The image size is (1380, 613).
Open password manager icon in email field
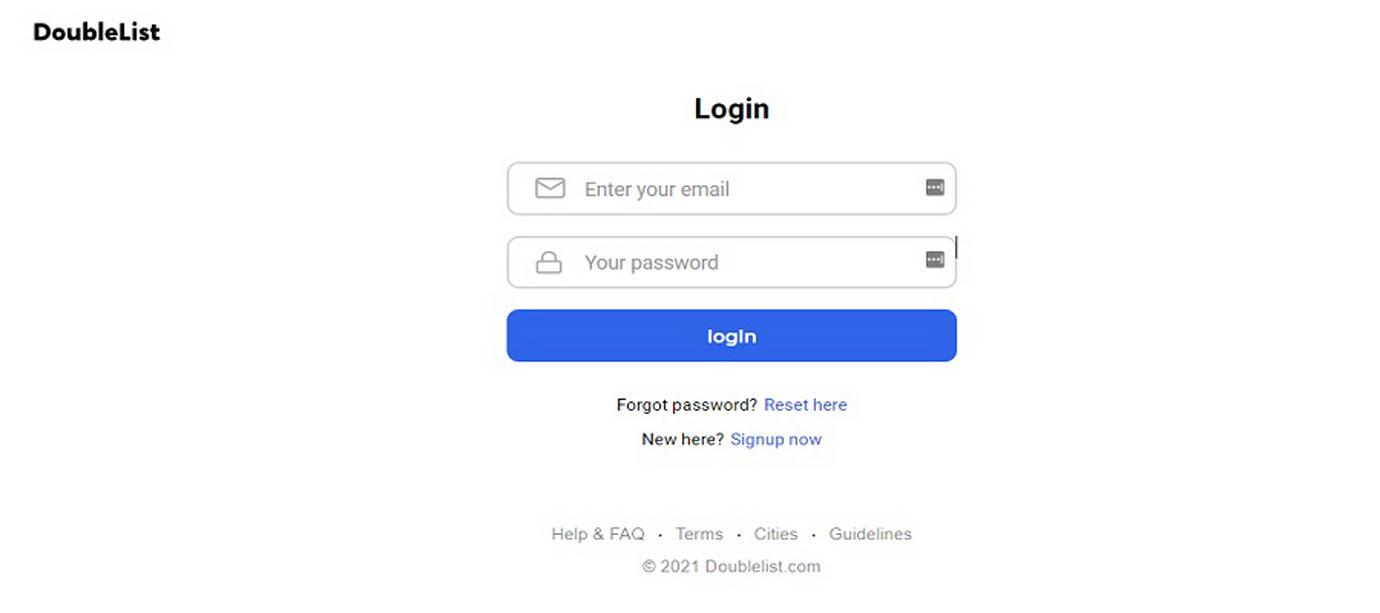point(935,187)
